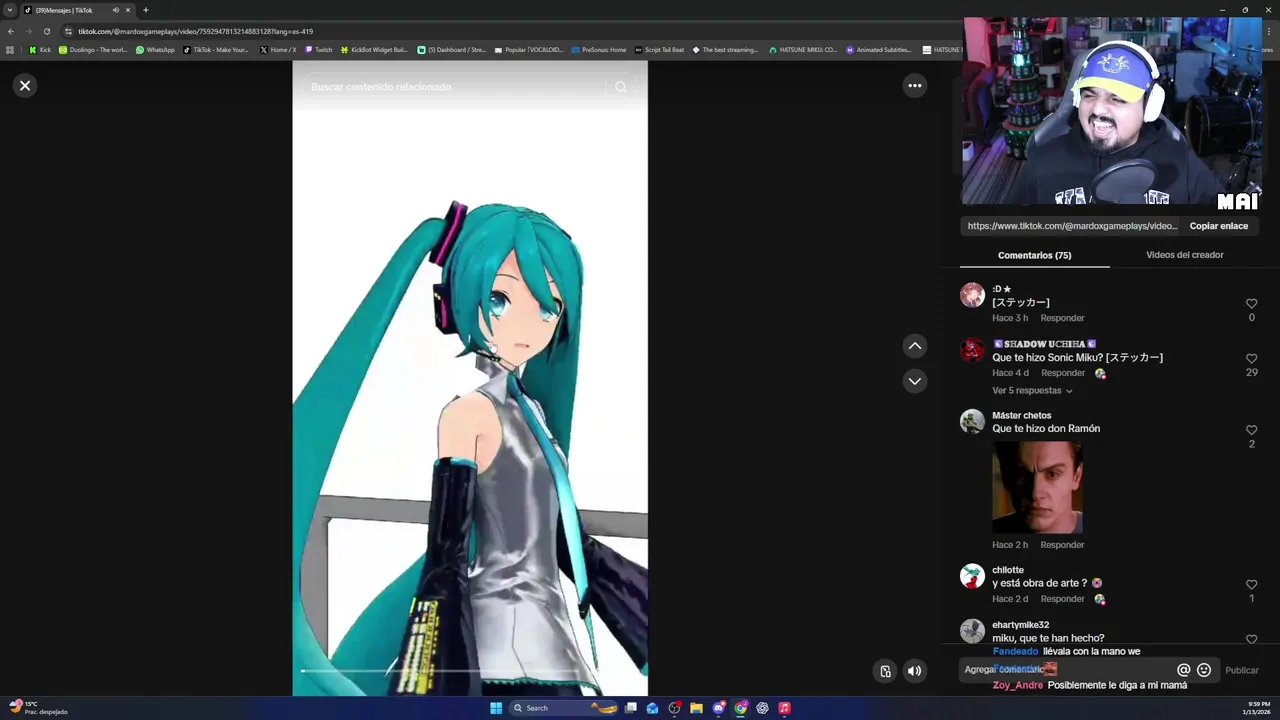Screen dimensions: 1280x720
Task: Go to the previous video with the up arrow
Action: [914, 346]
